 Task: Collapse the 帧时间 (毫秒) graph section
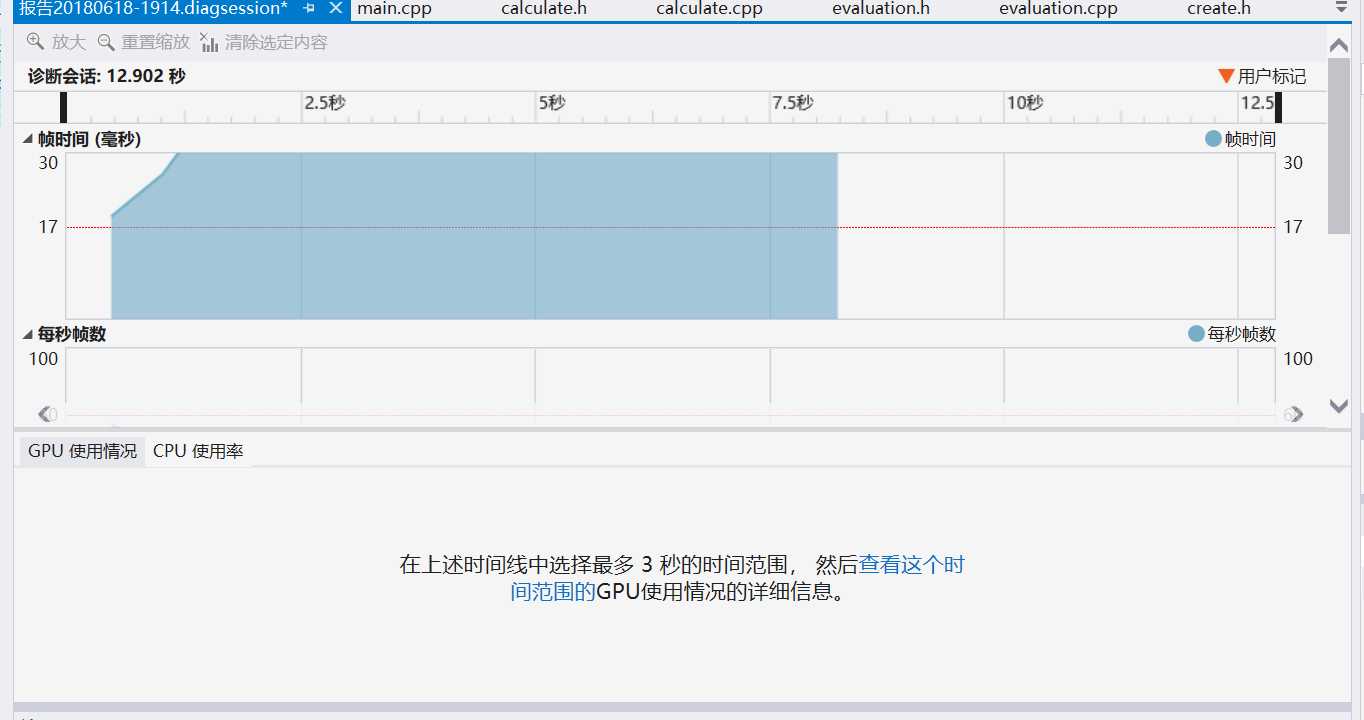coord(28,140)
